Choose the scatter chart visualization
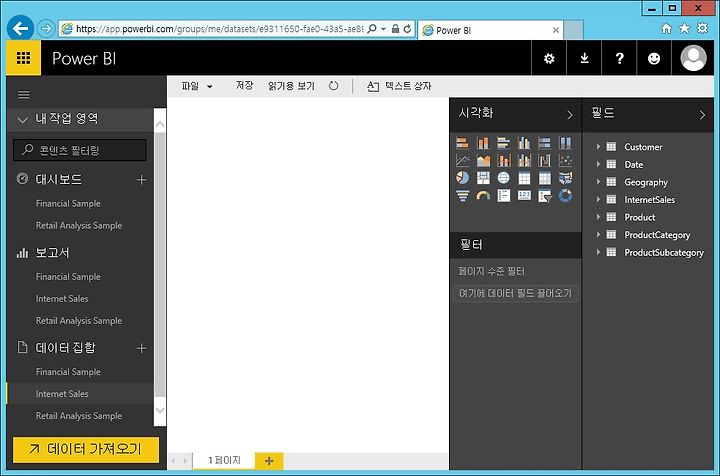The image size is (720, 476). click(x=565, y=161)
